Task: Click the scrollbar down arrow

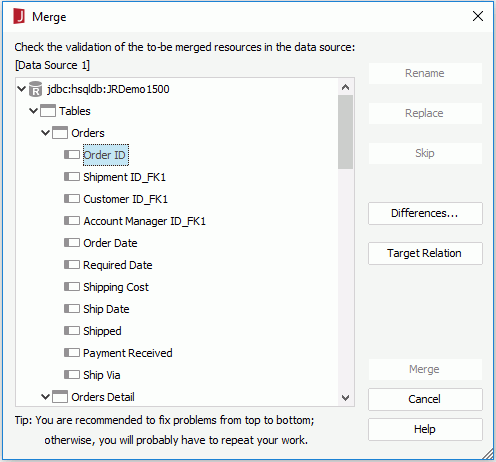Action: (x=346, y=398)
